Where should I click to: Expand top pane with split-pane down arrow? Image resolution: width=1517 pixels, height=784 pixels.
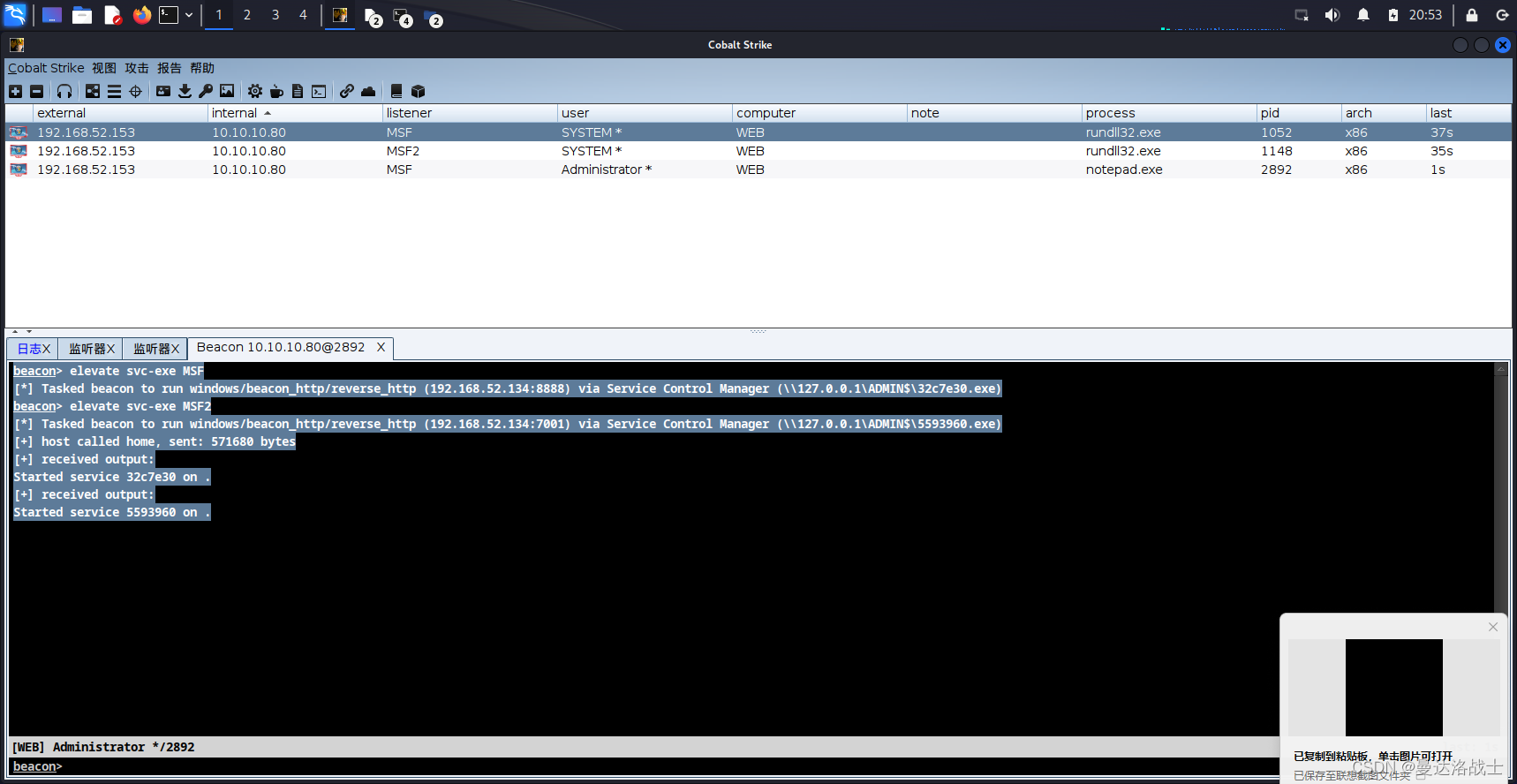(x=29, y=331)
